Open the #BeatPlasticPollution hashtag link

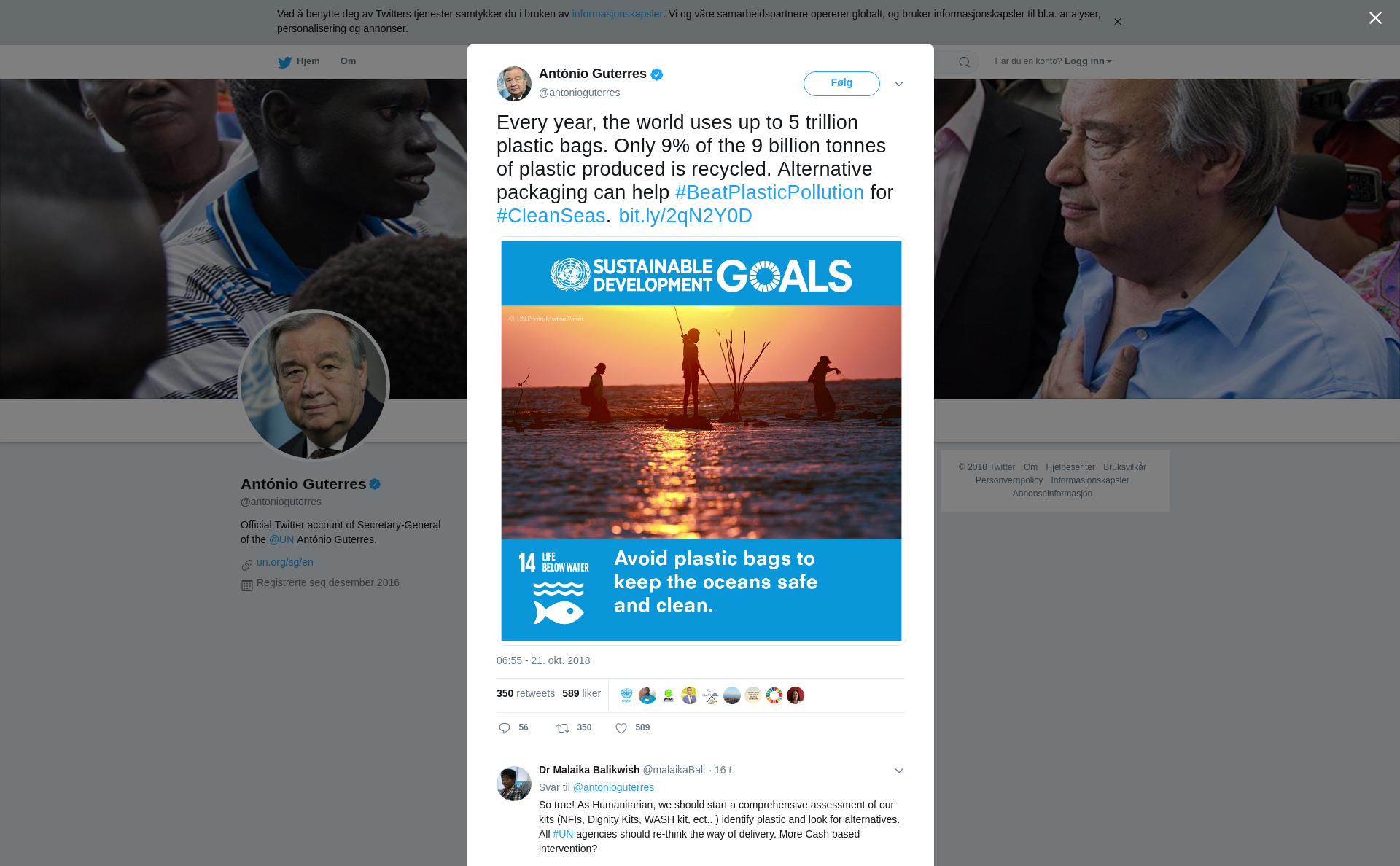coord(769,192)
